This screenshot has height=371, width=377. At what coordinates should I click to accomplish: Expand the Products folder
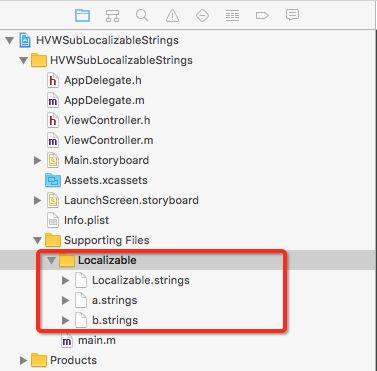pos(23,360)
